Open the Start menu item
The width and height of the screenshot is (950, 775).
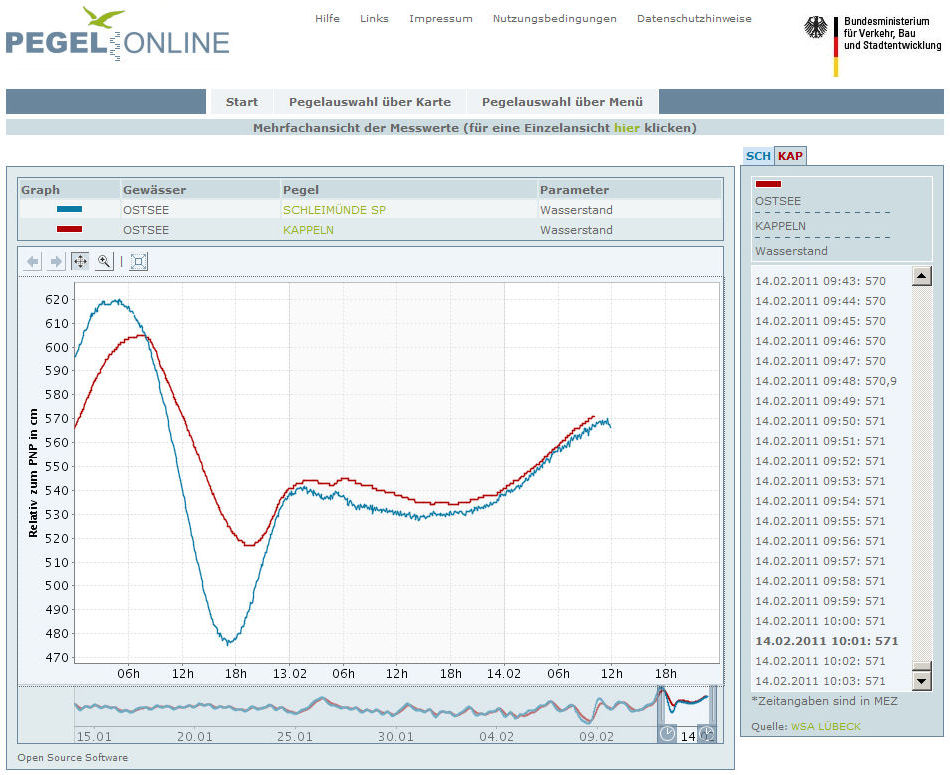coord(242,102)
